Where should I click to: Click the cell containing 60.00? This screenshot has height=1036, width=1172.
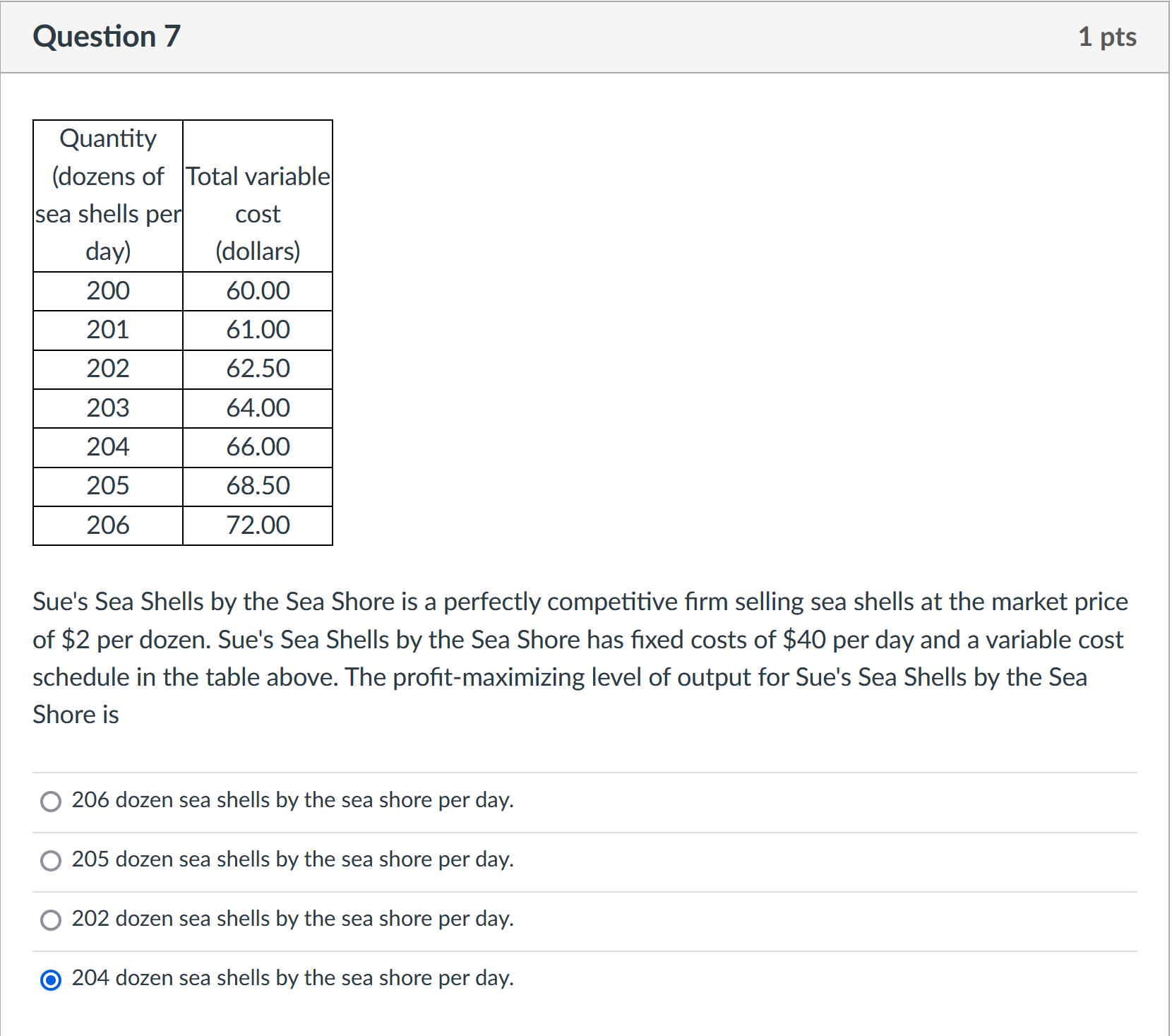(257, 290)
